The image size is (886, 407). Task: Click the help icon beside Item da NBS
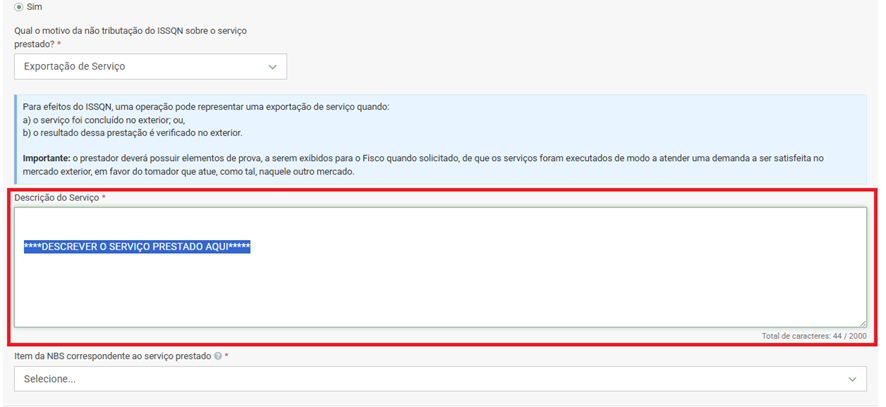point(218,356)
